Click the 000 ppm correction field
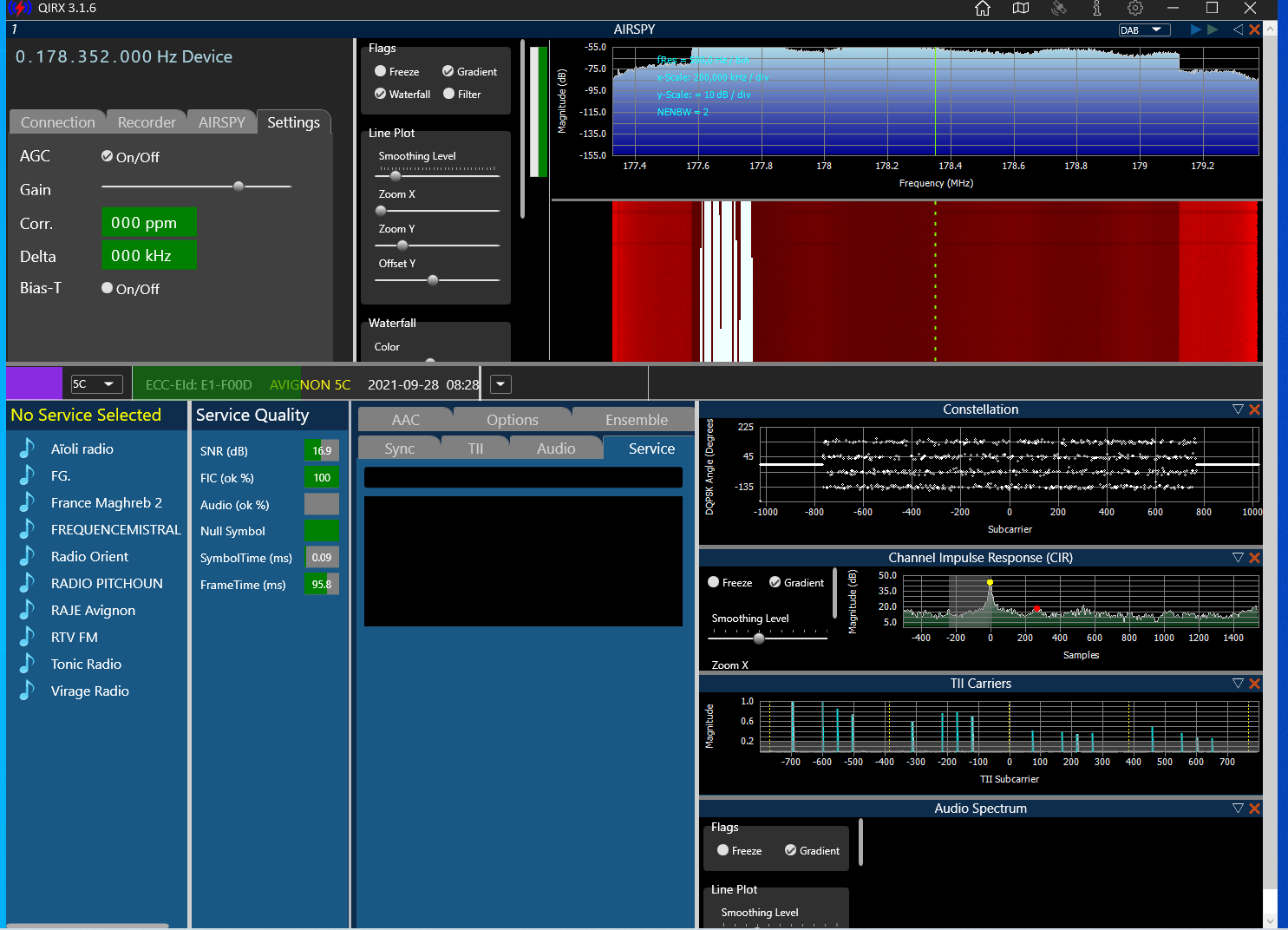The image size is (1288, 930). click(149, 222)
